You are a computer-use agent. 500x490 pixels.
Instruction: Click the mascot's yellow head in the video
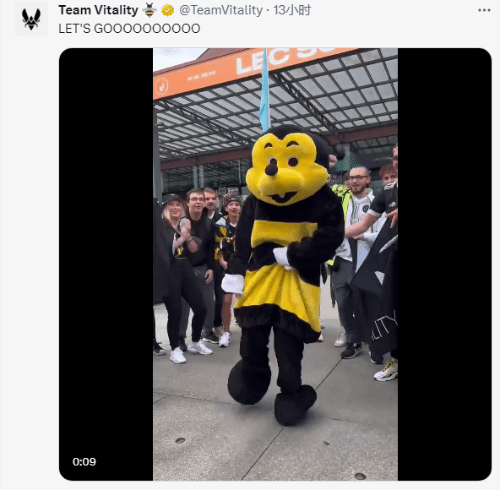tap(286, 167)
